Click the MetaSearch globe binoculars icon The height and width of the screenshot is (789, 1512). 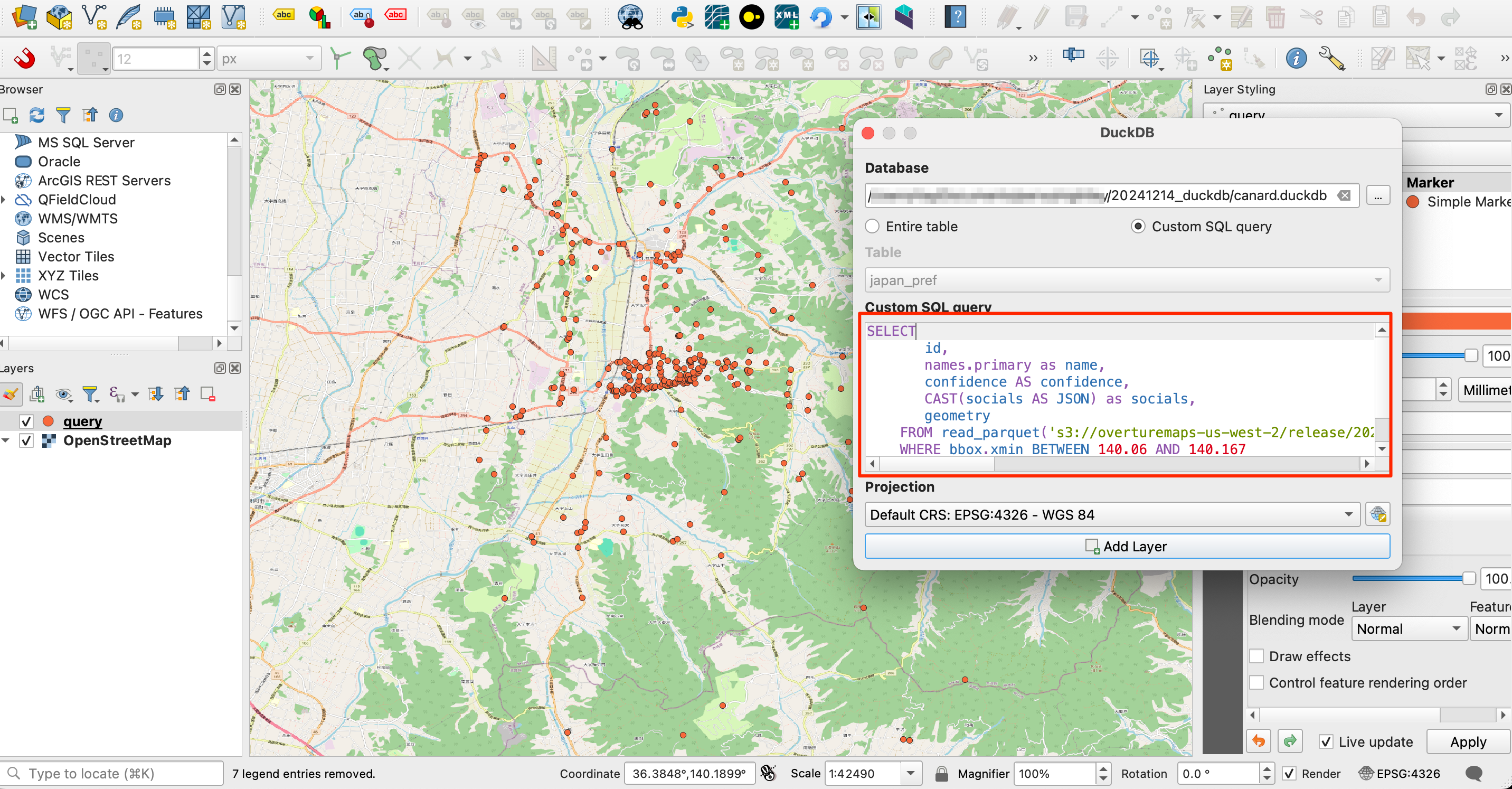[630, 17]
